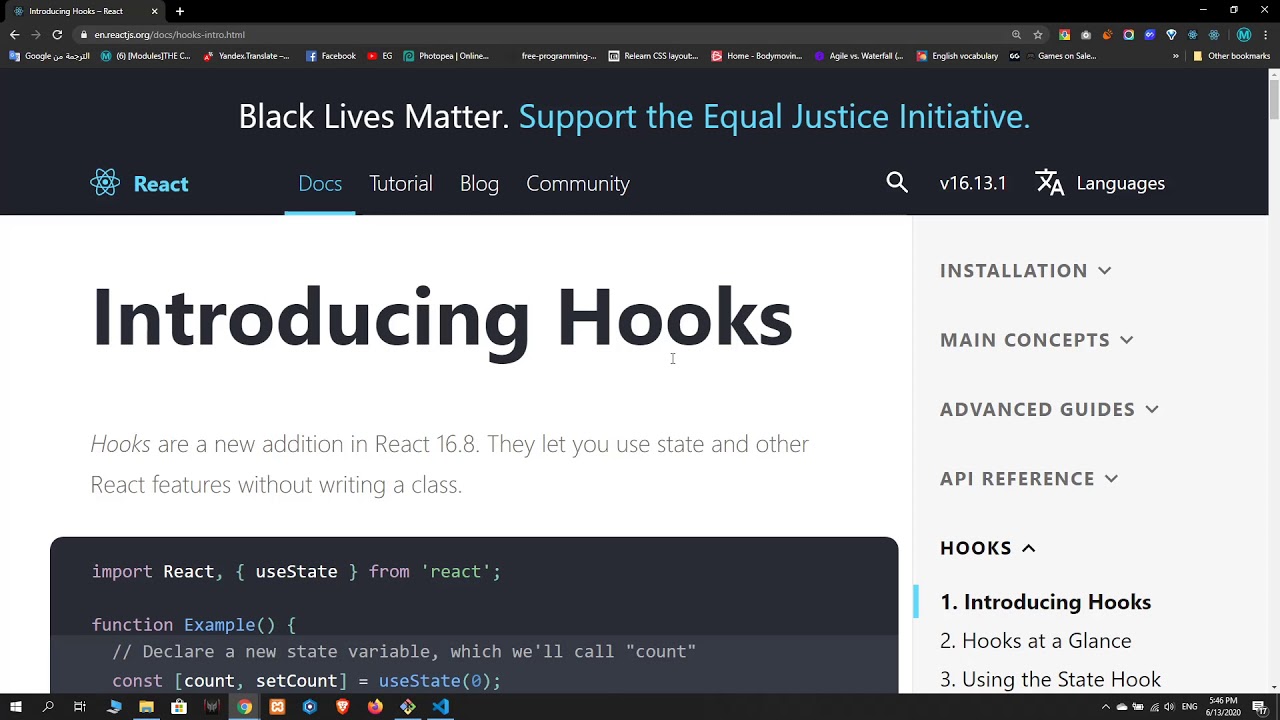Select the Docs navigation tab
This screenshot has height=720, width=1280.
coord(320,183)
